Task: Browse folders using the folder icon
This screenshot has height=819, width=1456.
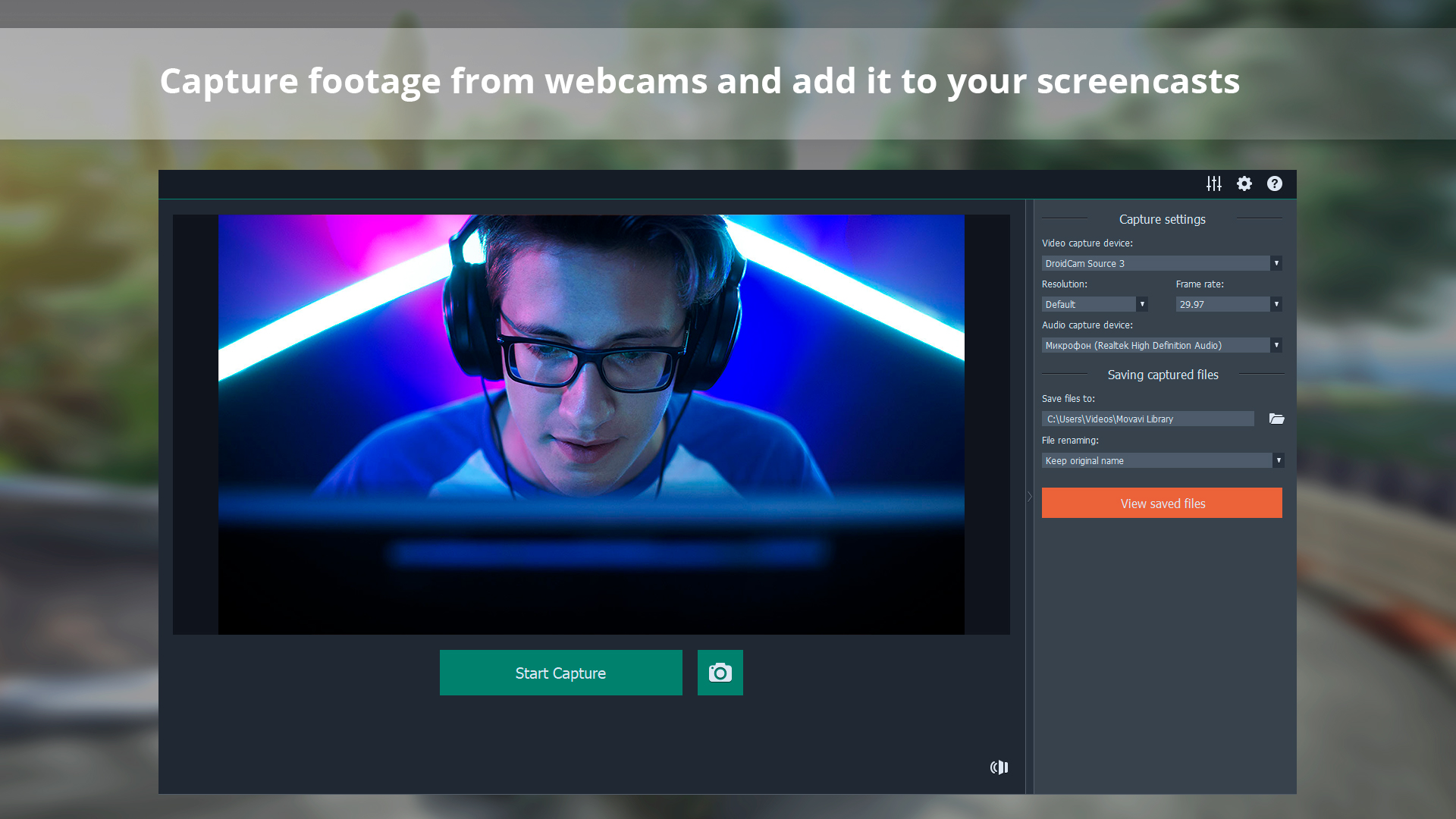Action: click(1276, 419)
